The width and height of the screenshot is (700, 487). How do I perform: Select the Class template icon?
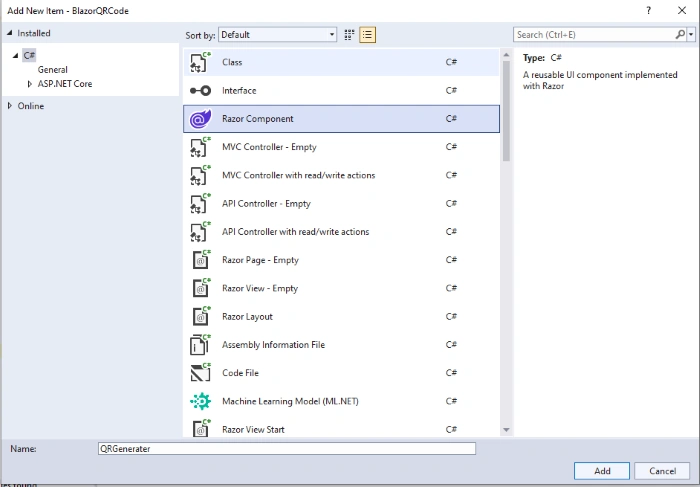point(200,62)
